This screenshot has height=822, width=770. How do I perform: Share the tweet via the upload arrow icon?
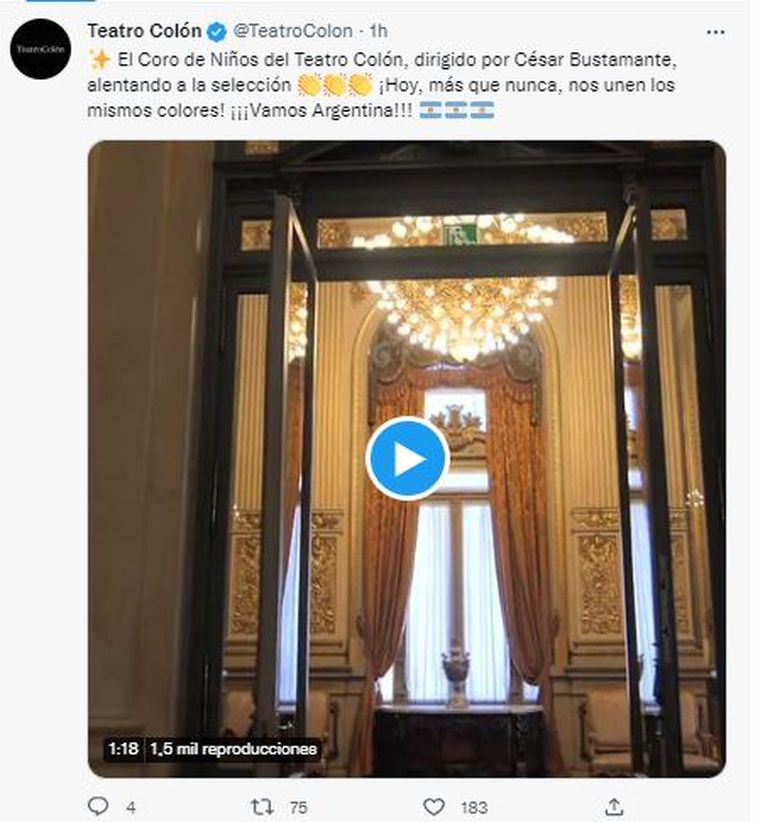click(614, 806)
